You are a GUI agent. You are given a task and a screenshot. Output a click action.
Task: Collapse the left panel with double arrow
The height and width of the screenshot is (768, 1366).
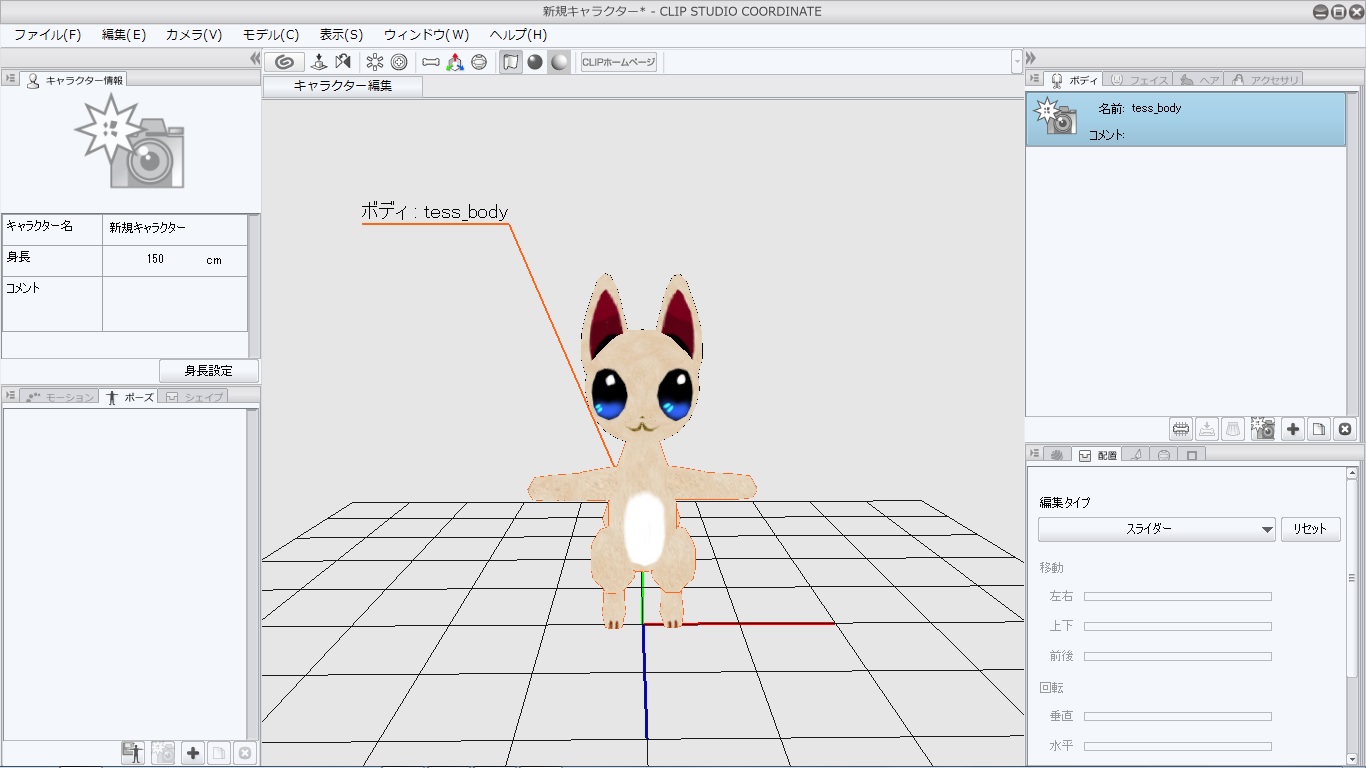coord(255,59)
